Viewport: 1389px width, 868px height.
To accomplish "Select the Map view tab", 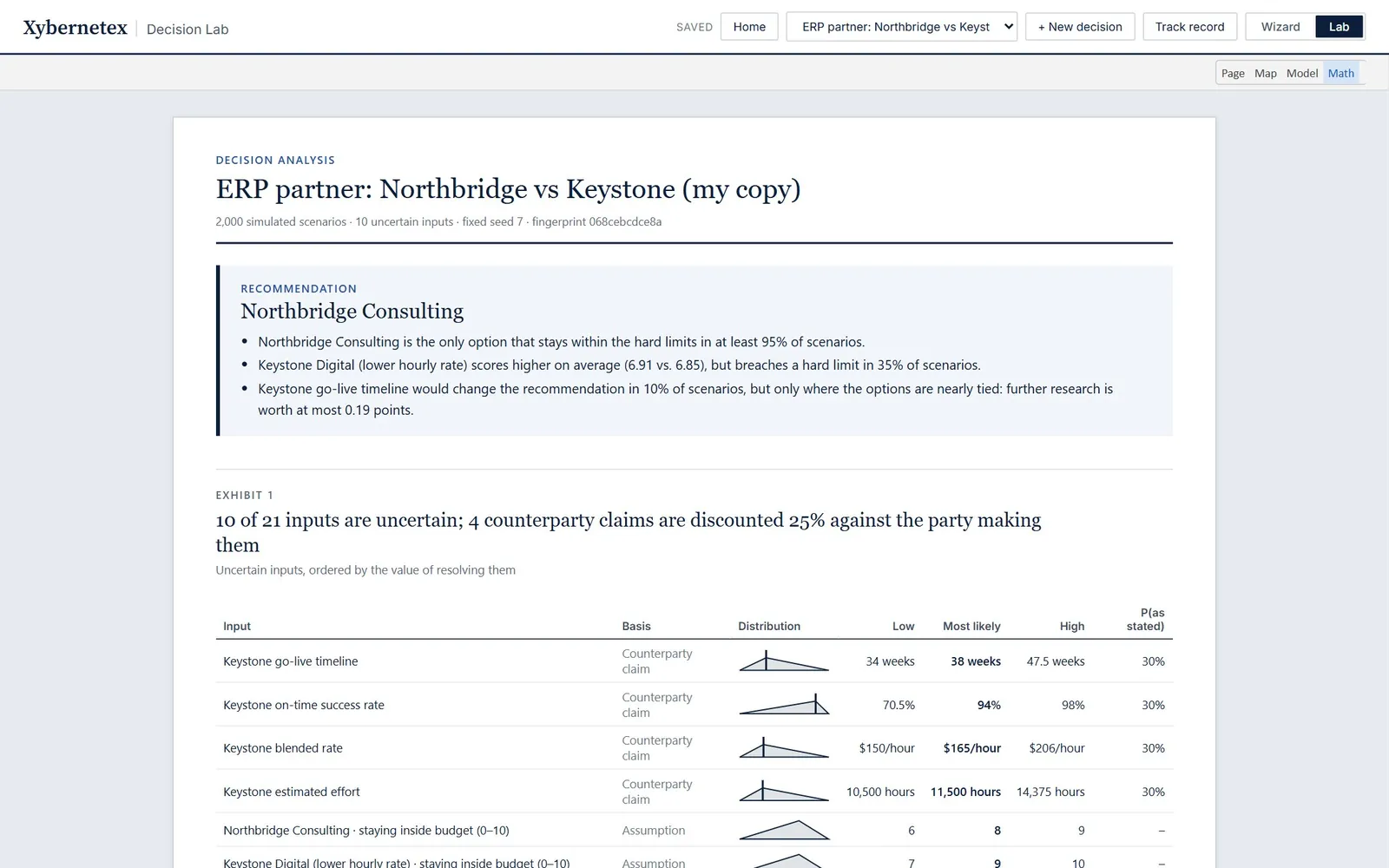I will pos(1266,74).
